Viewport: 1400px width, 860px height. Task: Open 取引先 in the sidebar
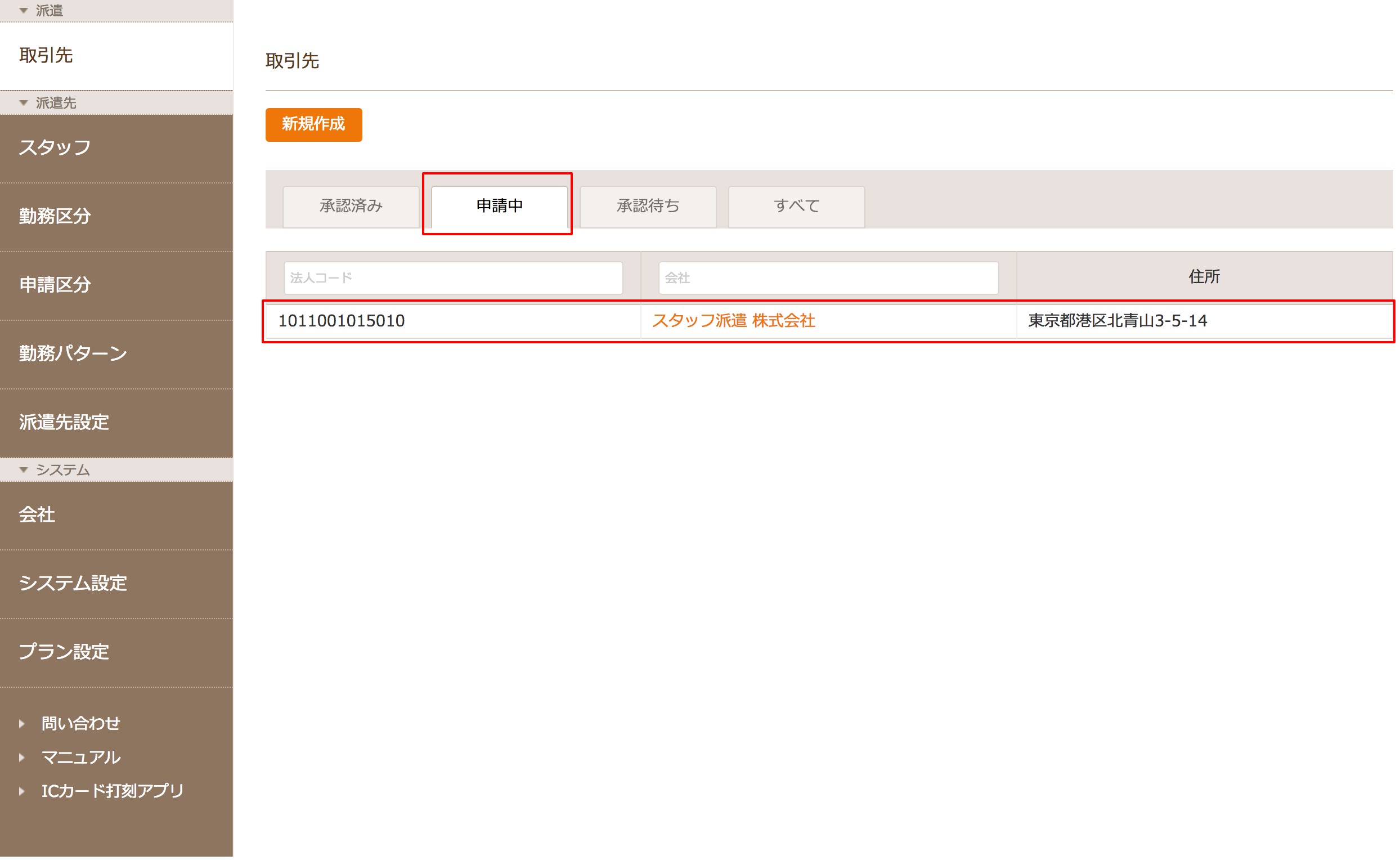[x=116, y=56]
